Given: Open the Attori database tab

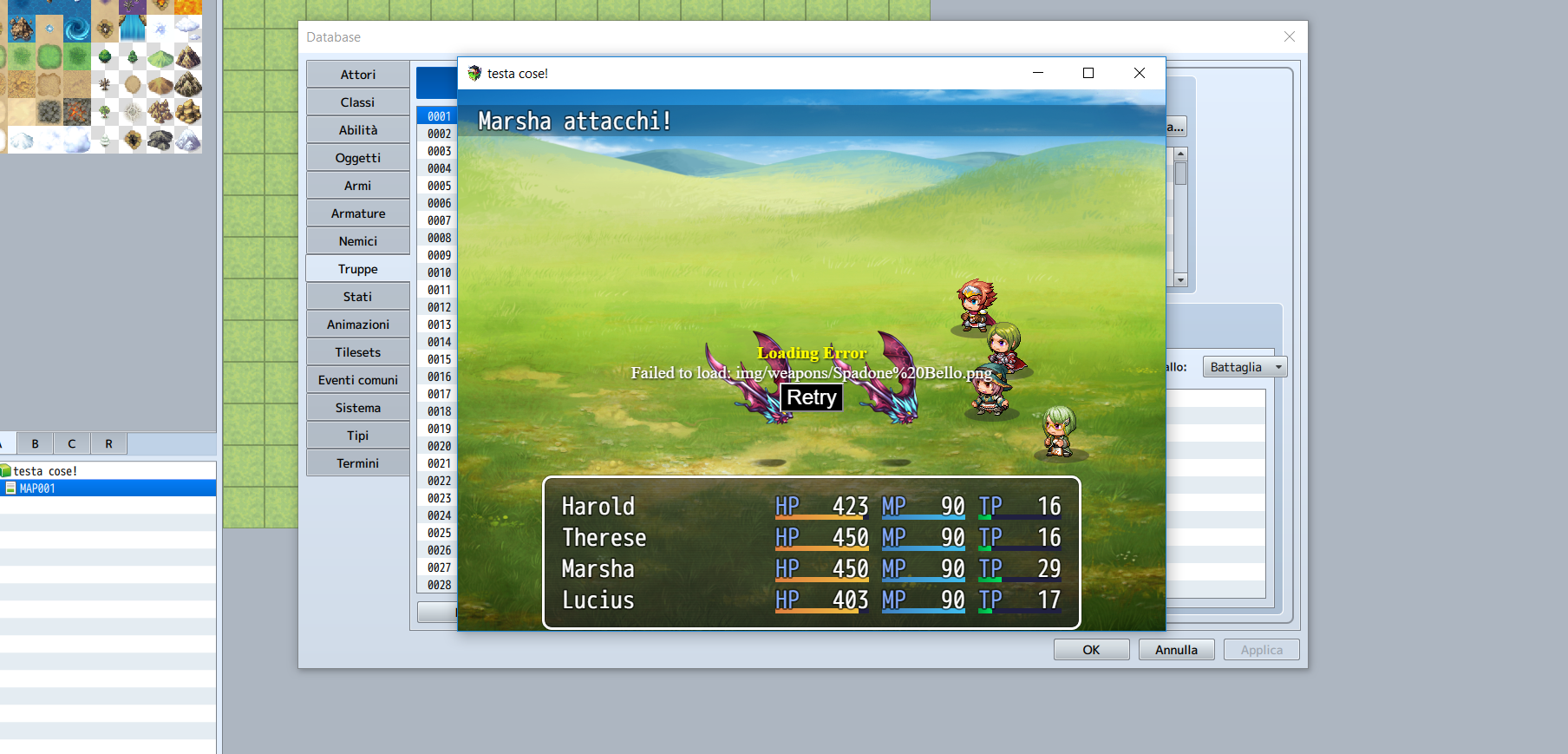Looking at the screenshot, I should [x=358, y=75].
